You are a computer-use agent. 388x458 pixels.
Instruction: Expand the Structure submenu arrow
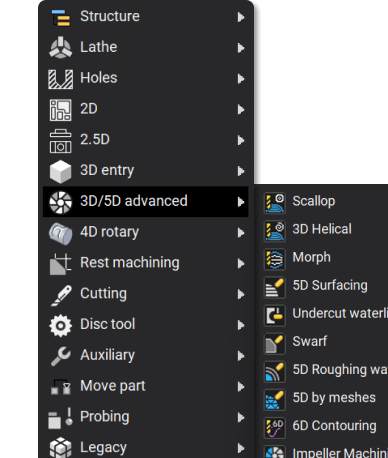[241, 17]
